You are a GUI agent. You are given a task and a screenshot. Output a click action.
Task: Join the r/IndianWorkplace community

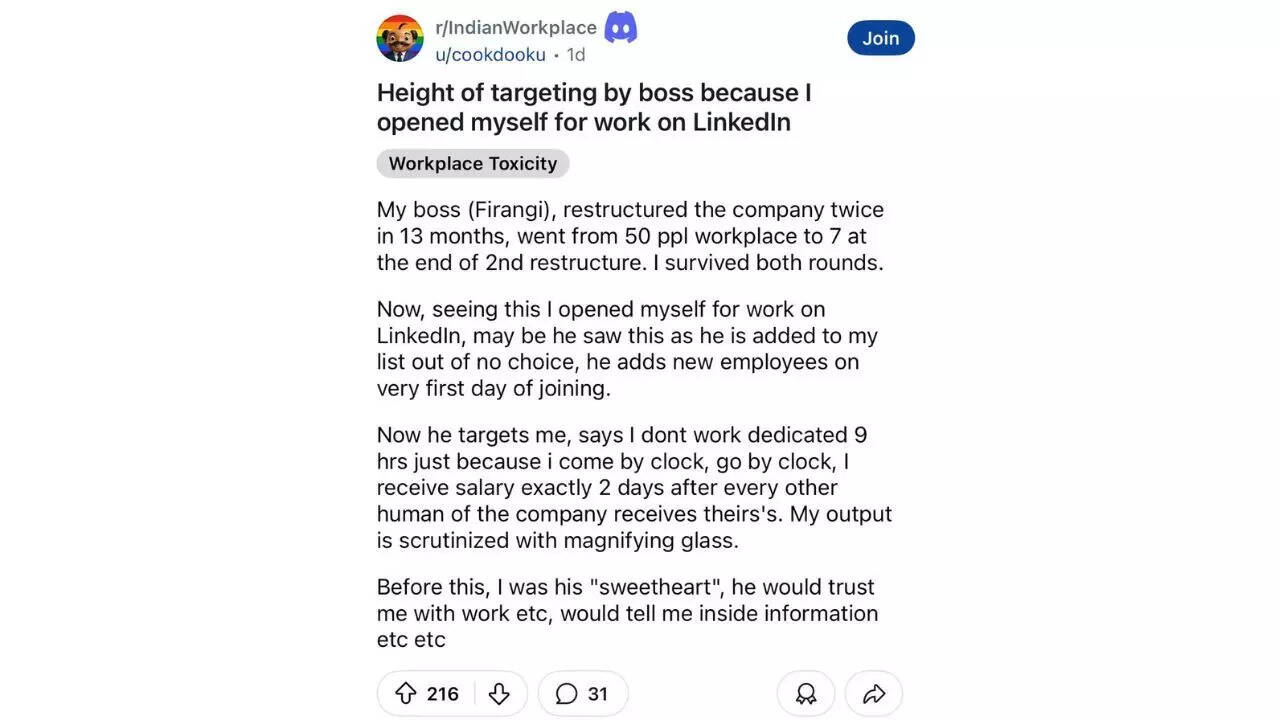pos(880,38)
